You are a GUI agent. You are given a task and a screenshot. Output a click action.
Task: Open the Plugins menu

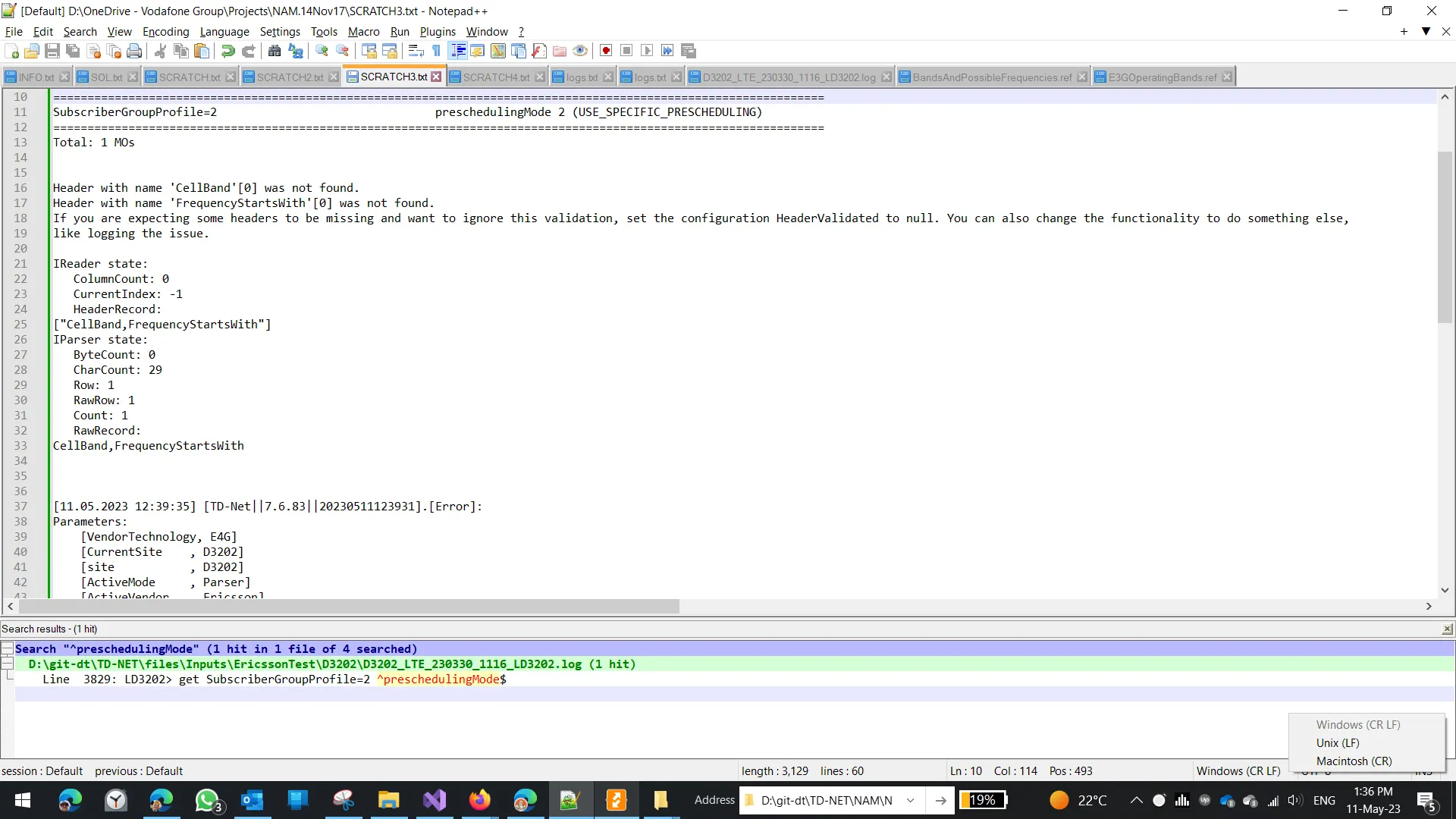click(x=438, y=32)
